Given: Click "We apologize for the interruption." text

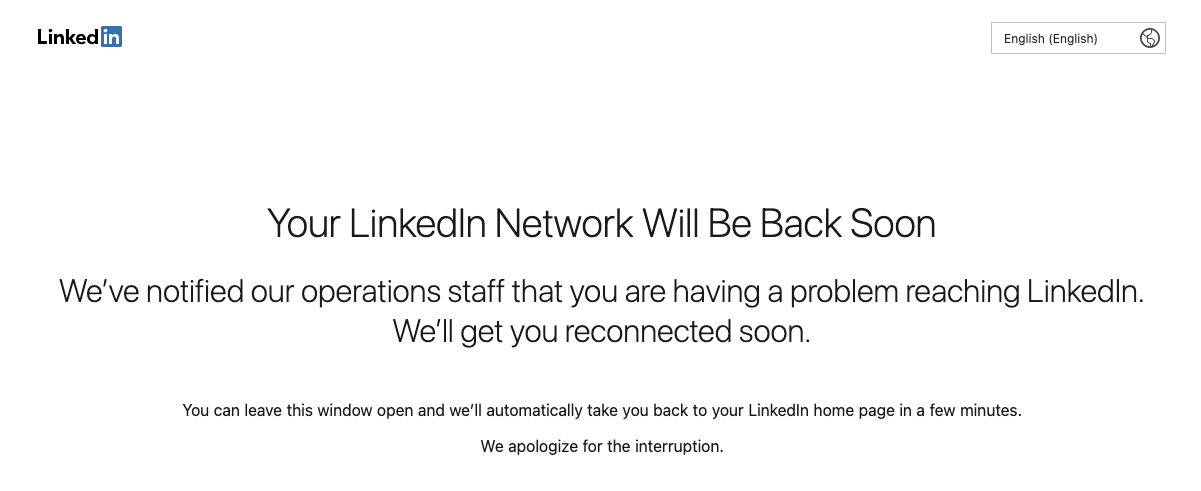Looking at the screenshot, I should tap(601, 446).
